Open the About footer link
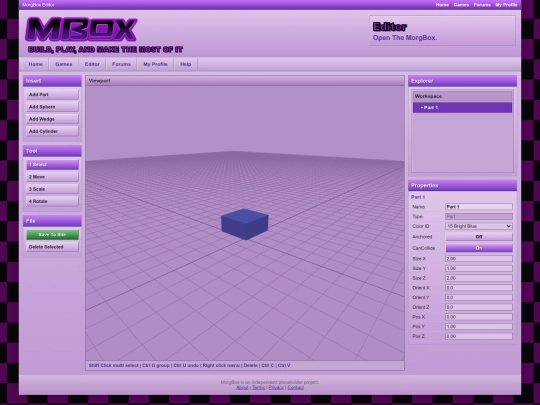The width and height of the screenshot is (540, 405). click(242, 387)
